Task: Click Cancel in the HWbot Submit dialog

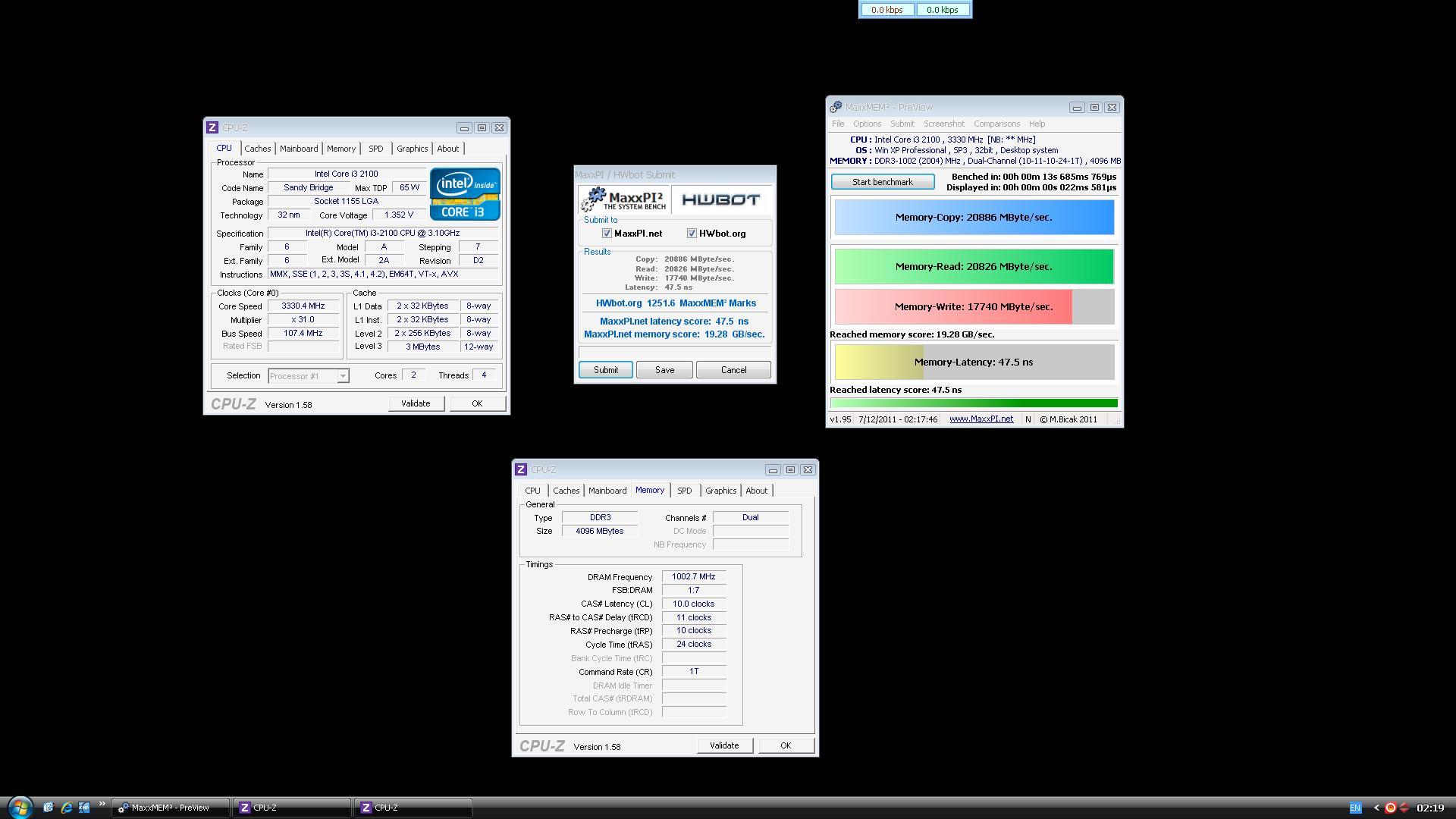Action: click(x=733, y=370)
